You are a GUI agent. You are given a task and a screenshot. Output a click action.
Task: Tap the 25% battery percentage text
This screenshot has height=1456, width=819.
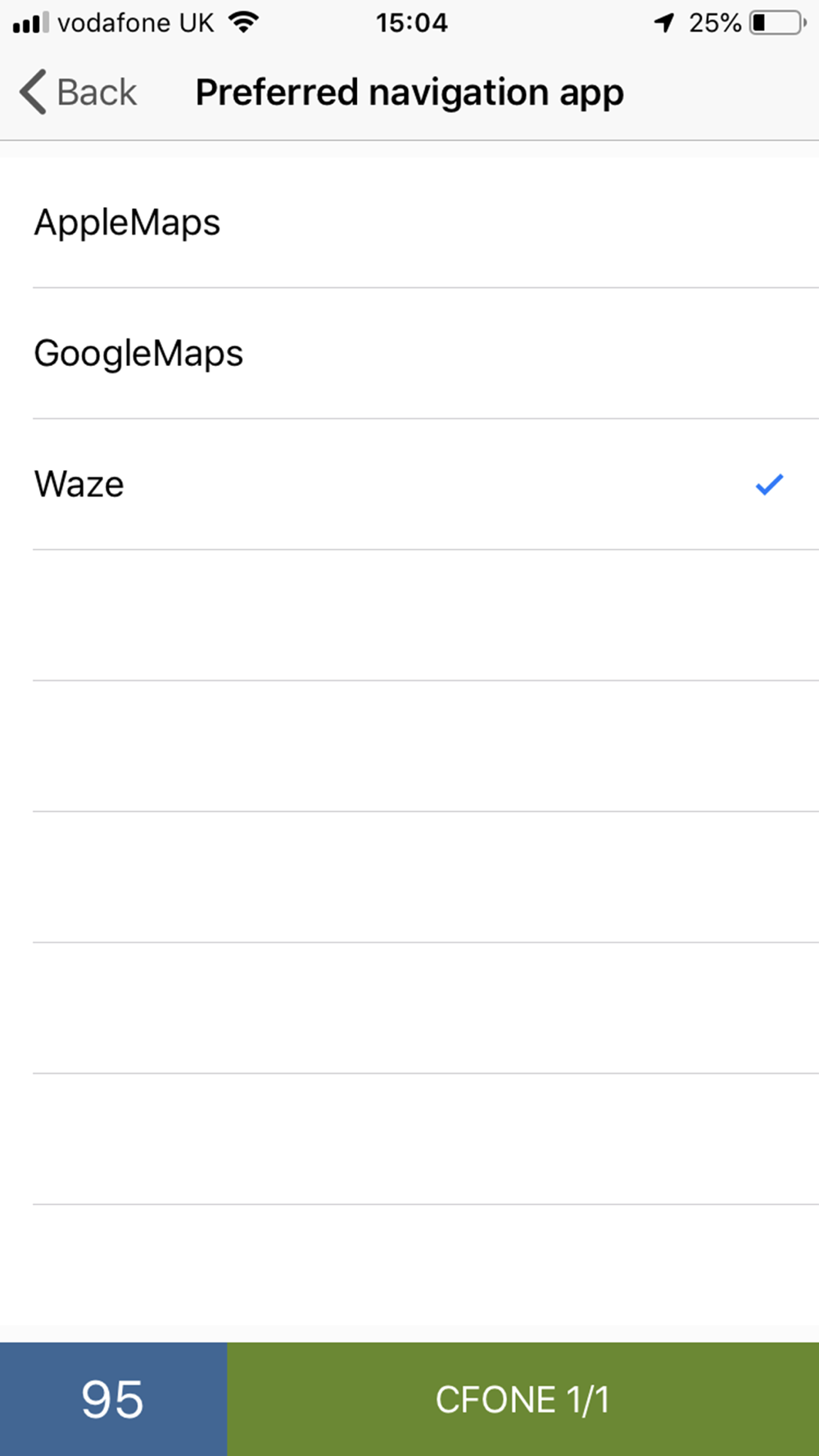[x=714, y=23]
